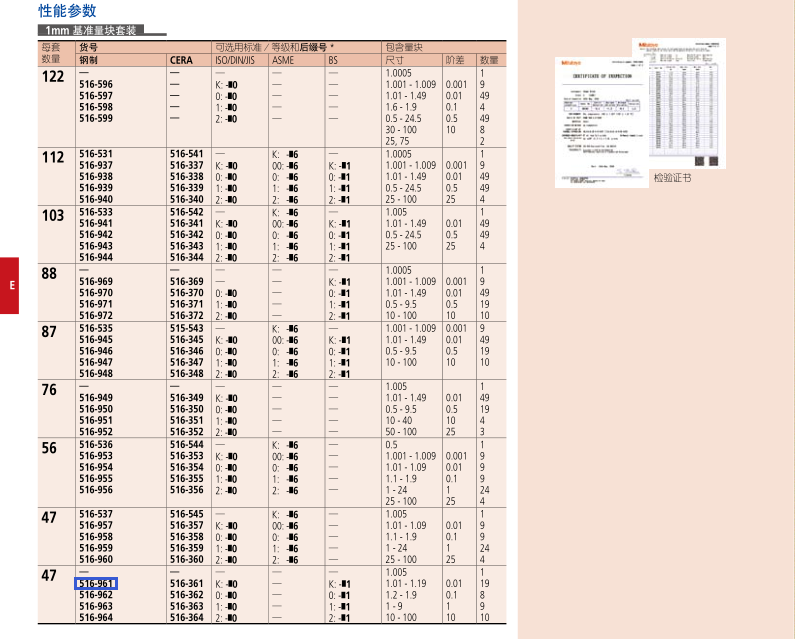Click CERA part number 516-372
The width and height of the screenshot is (795, 639).
click(x=187, y=315)
